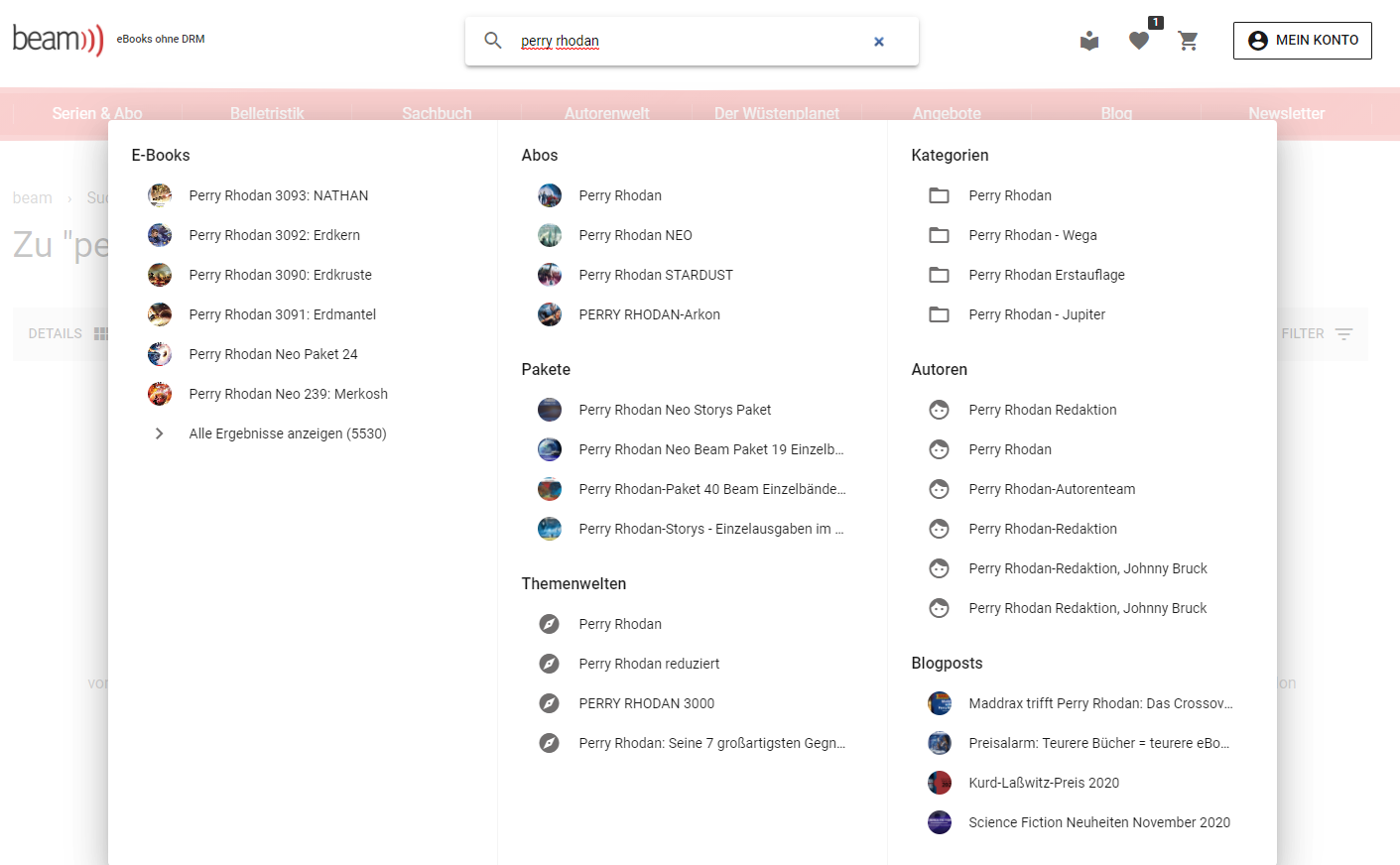Click cover thumbnail of Perry Rhodan Neo 239: Merkosh

[x=160, y=394]
